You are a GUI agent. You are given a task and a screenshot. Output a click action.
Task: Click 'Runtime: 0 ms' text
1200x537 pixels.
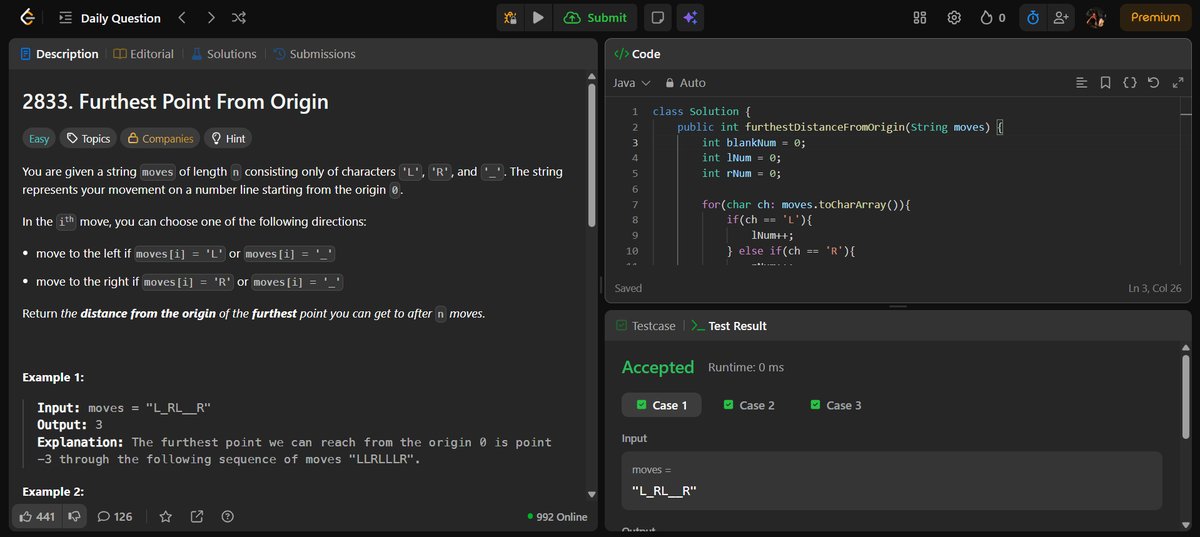(746, 368)
